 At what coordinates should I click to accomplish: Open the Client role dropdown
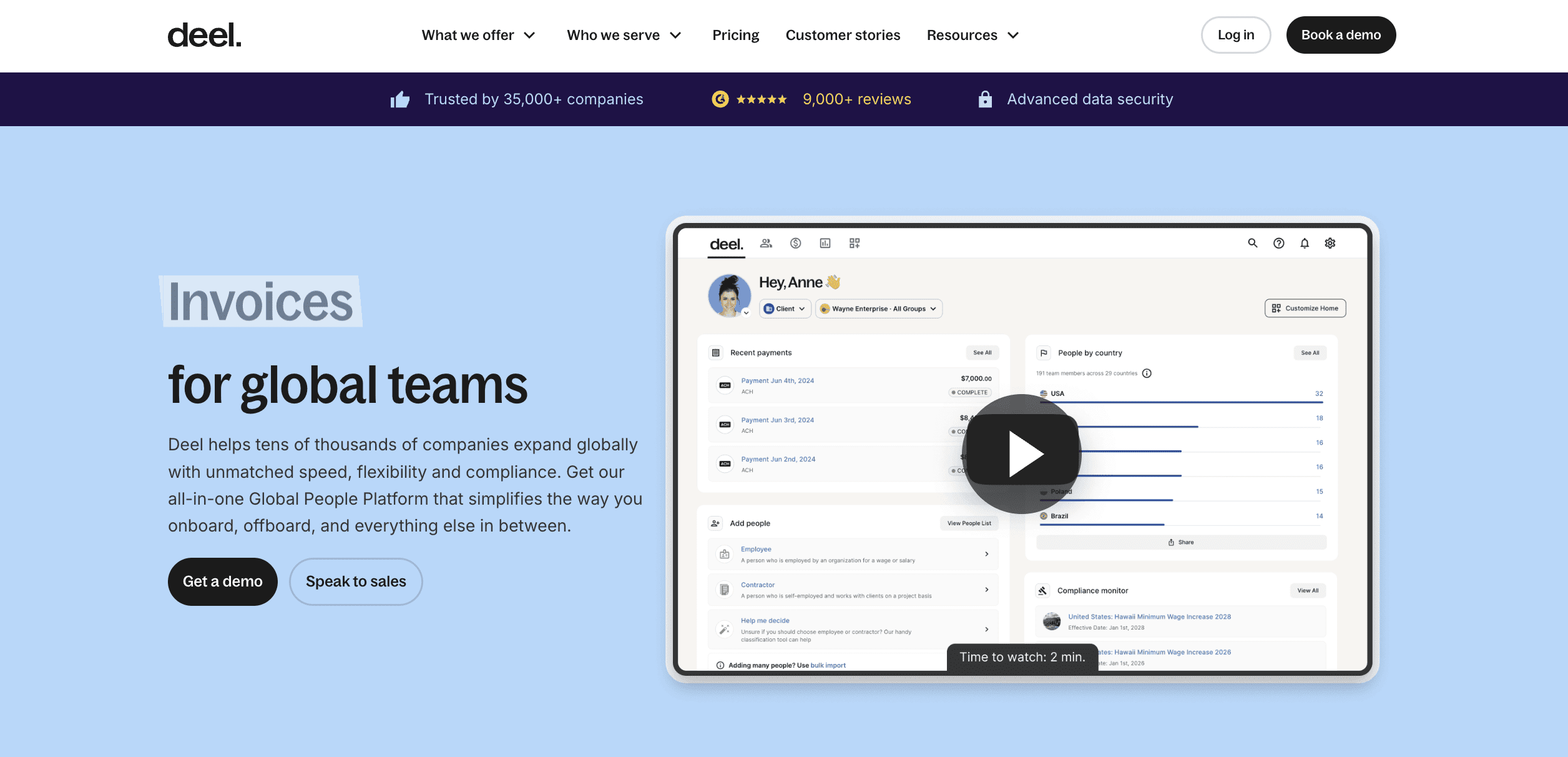coord(785,309)
